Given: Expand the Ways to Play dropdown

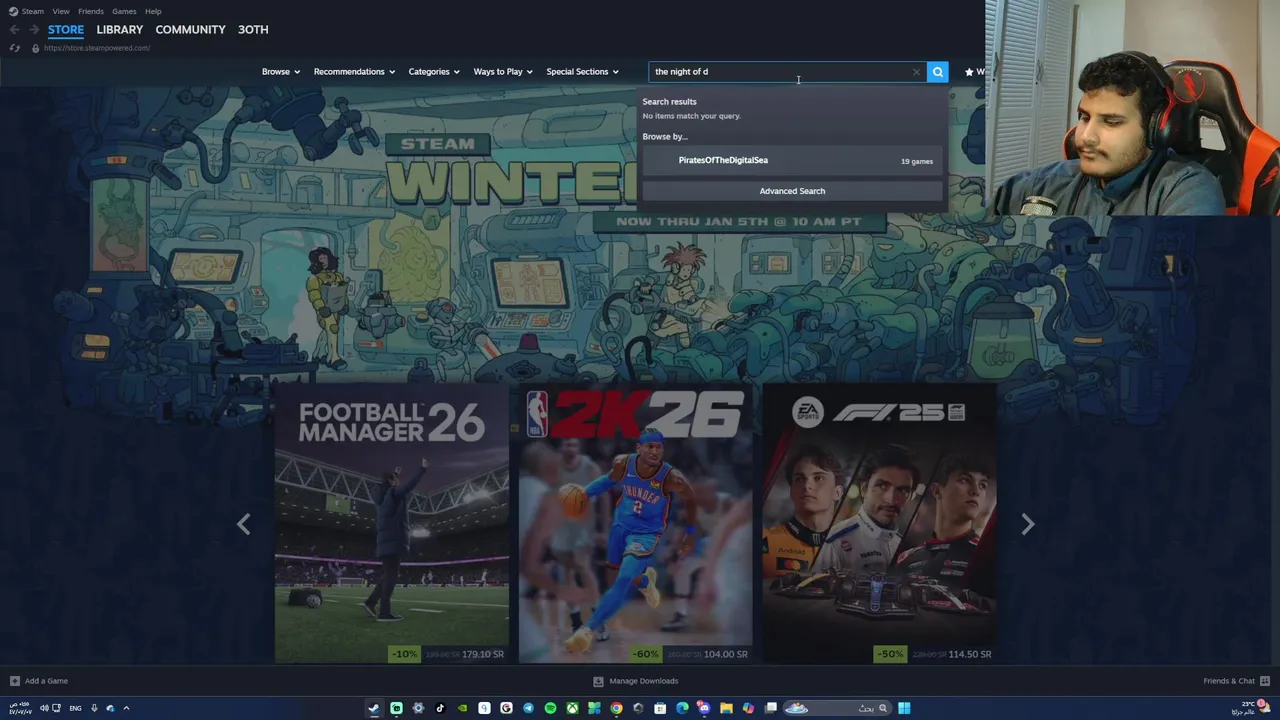Looking at the screenshot, I should click(503, 72).
